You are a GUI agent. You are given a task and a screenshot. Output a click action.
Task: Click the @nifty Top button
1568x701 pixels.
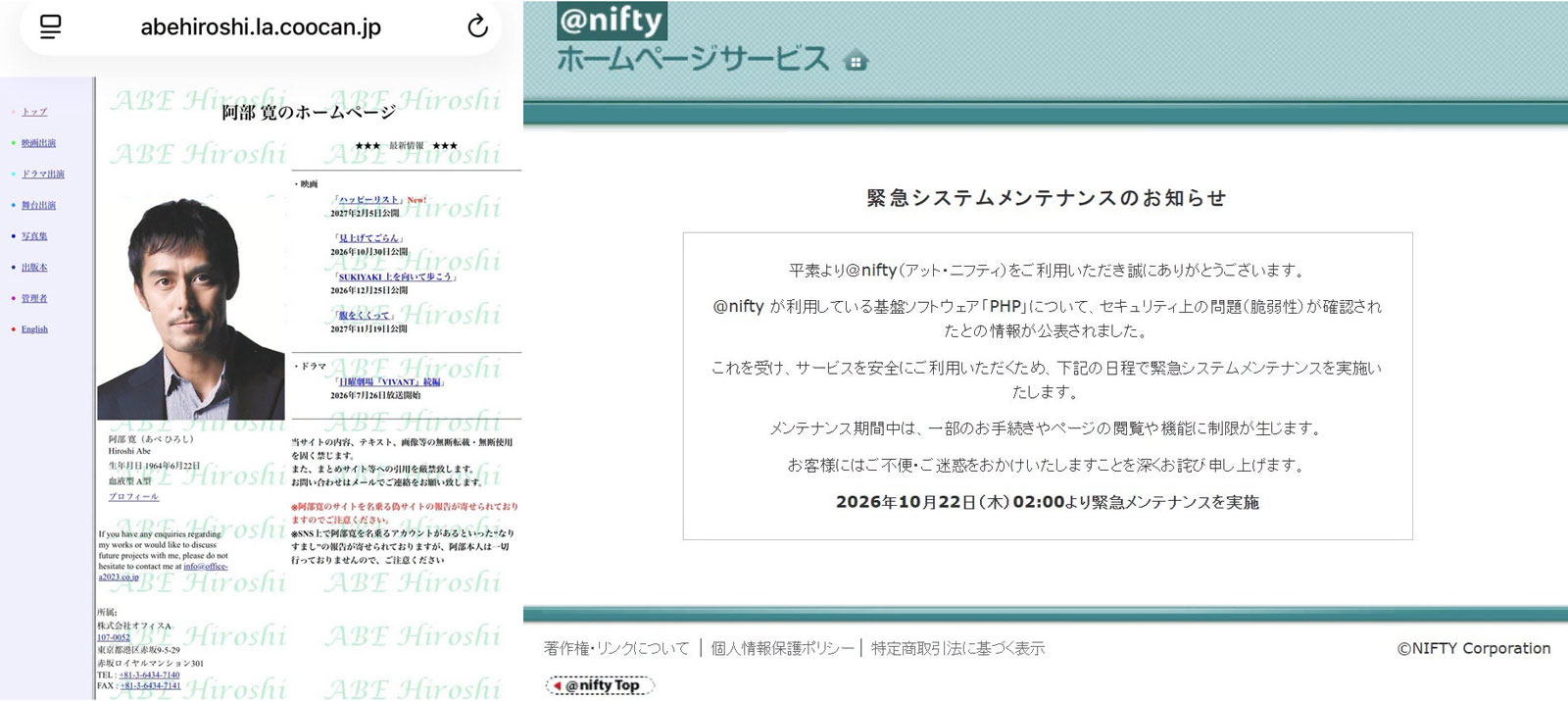[x=600, y=685]
